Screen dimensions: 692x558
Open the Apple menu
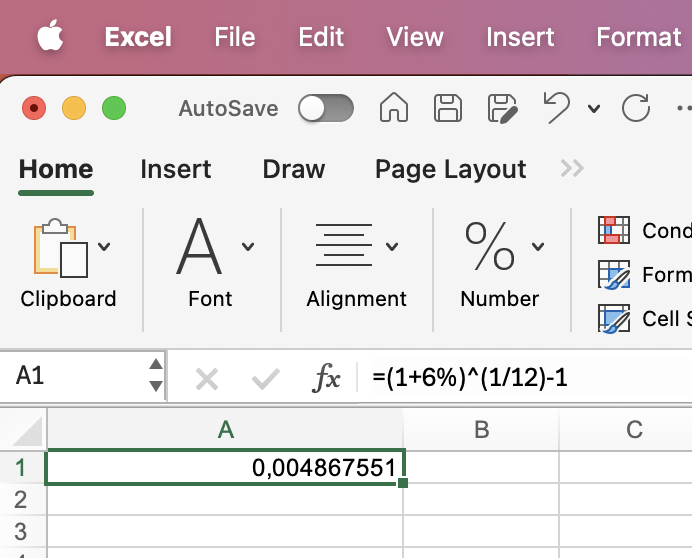(50, 37)
